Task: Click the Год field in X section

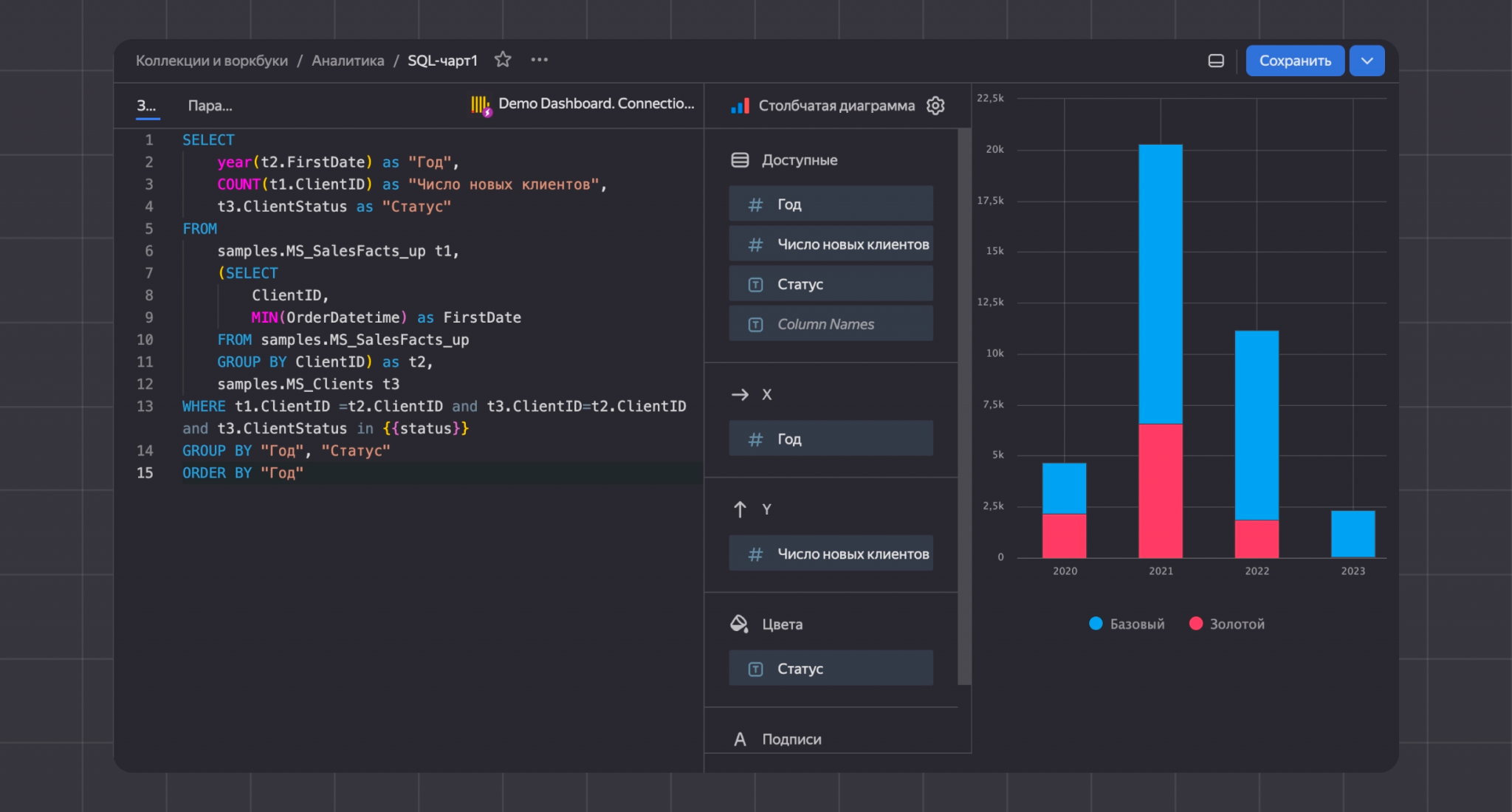Action: pyautogui.click(x=831, y=438)
